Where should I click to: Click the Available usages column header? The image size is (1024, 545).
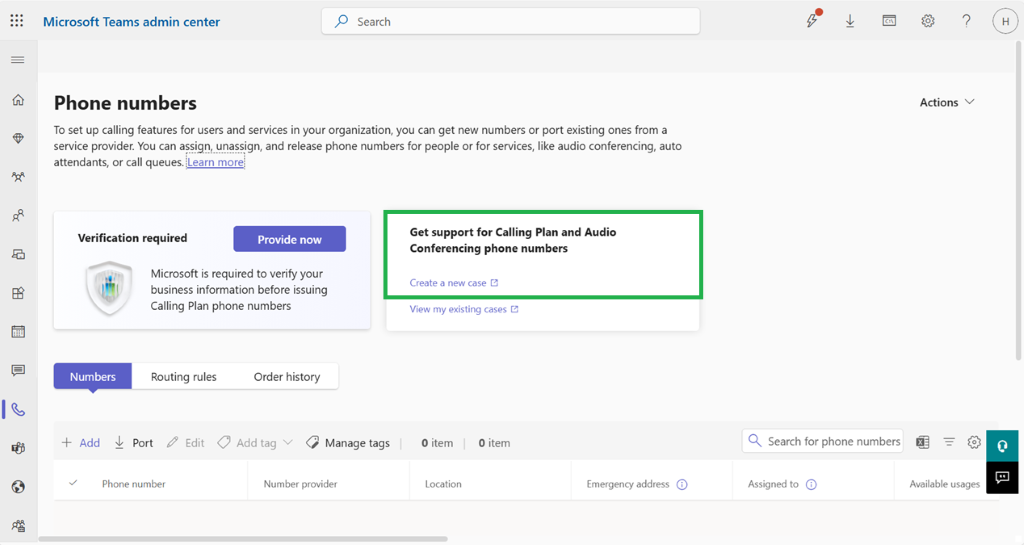click(x=944, y=484)
